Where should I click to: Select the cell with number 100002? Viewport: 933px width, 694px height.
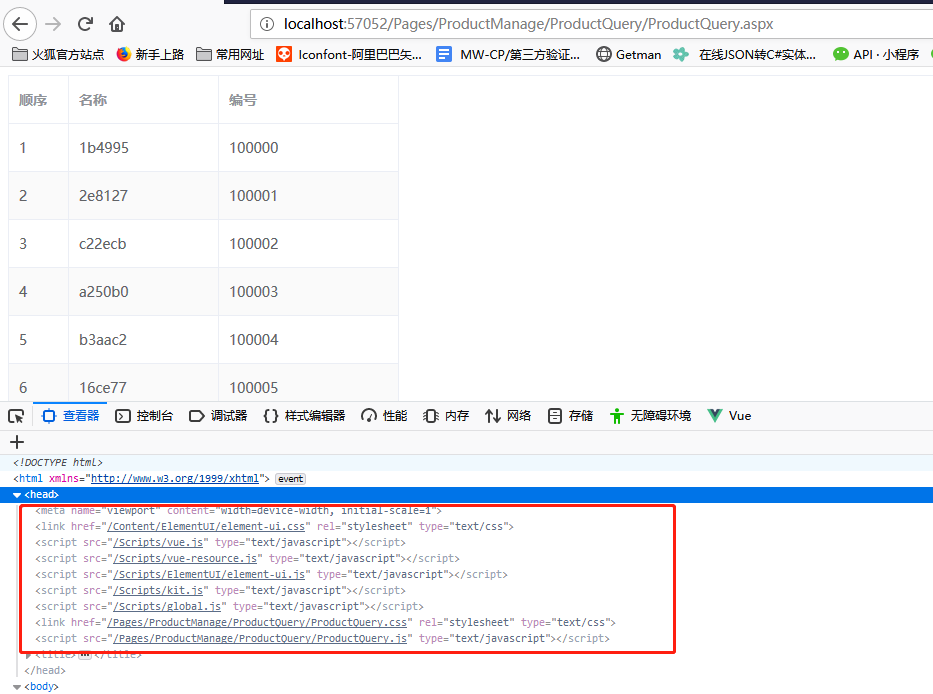tap(308, 243)
